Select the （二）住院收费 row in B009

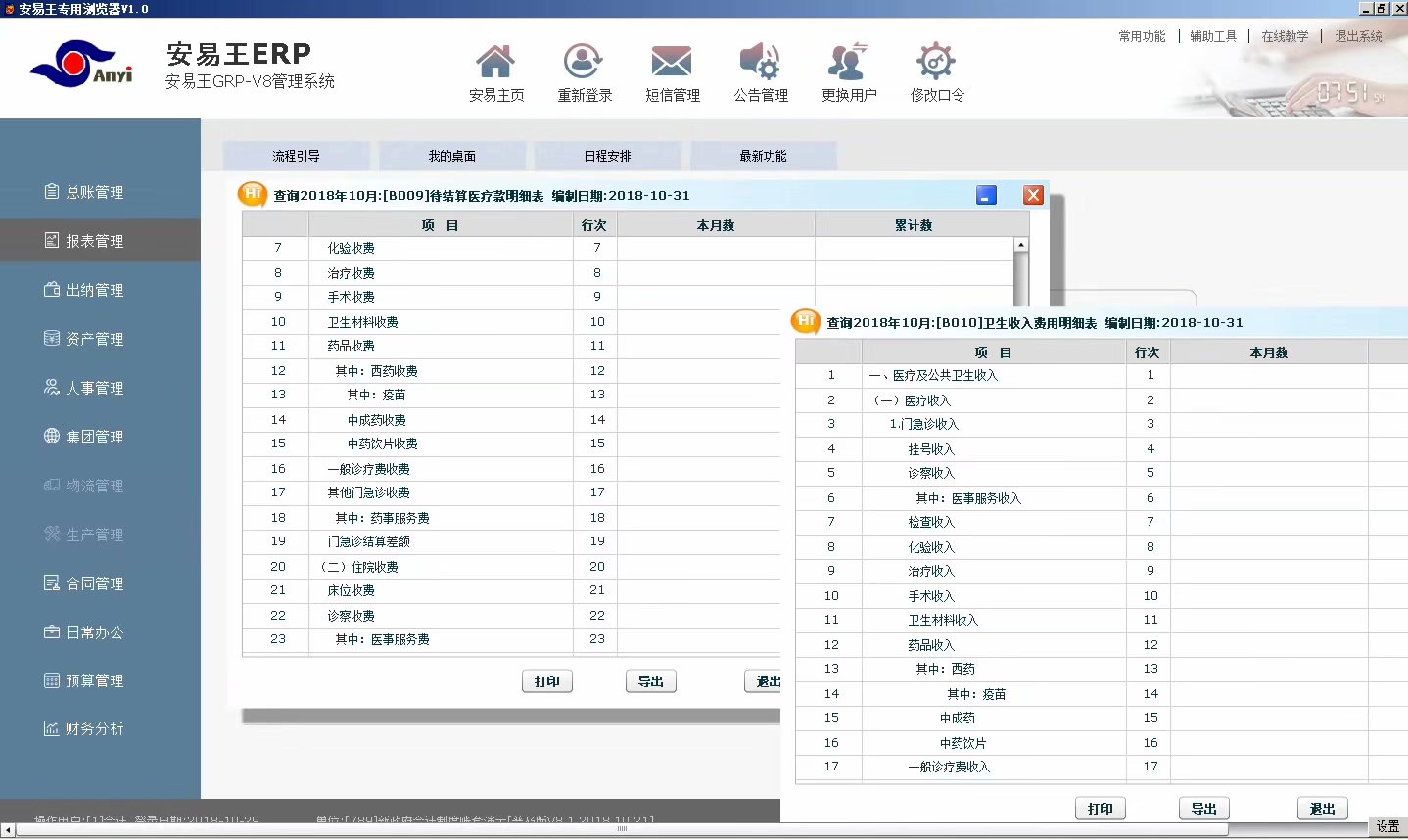tap(511, 567)
